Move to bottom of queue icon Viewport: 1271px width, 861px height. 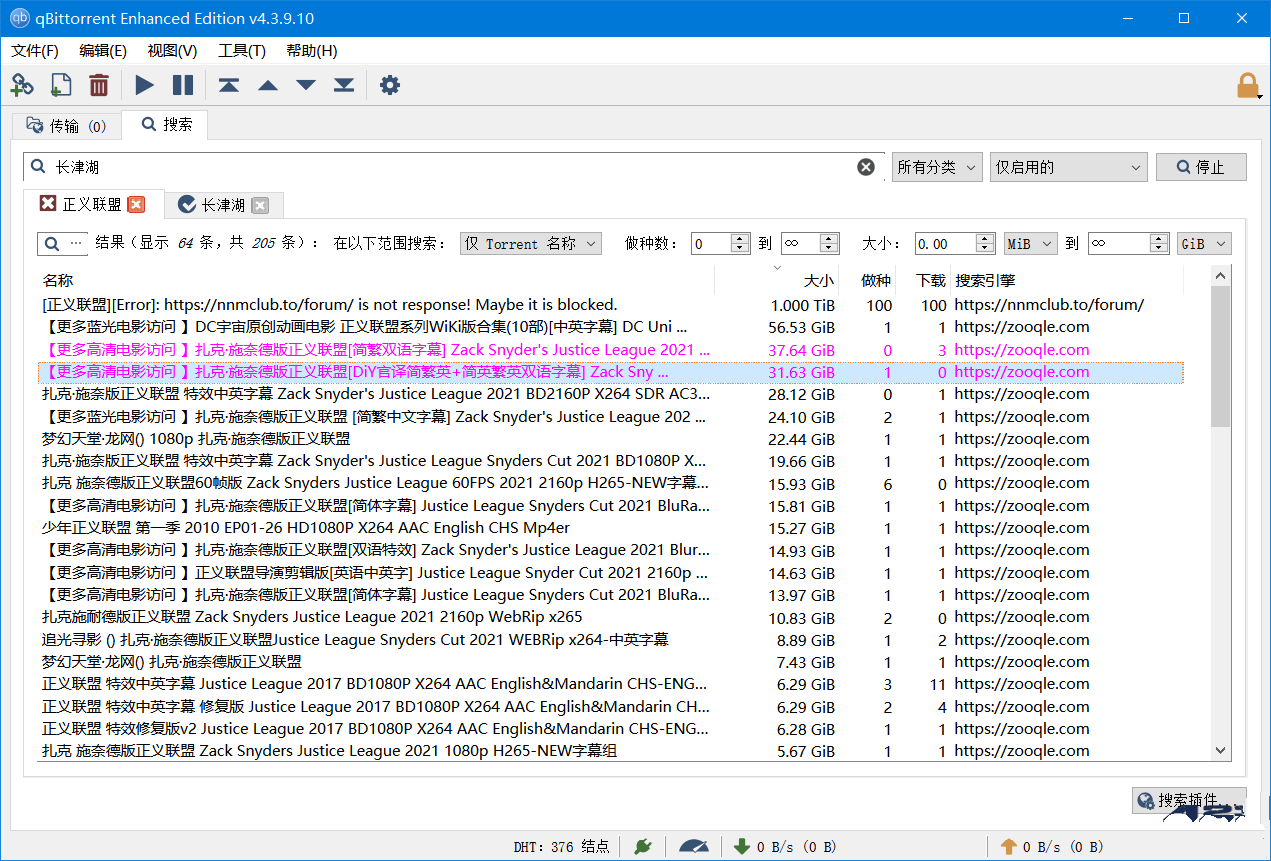(344, 86)
